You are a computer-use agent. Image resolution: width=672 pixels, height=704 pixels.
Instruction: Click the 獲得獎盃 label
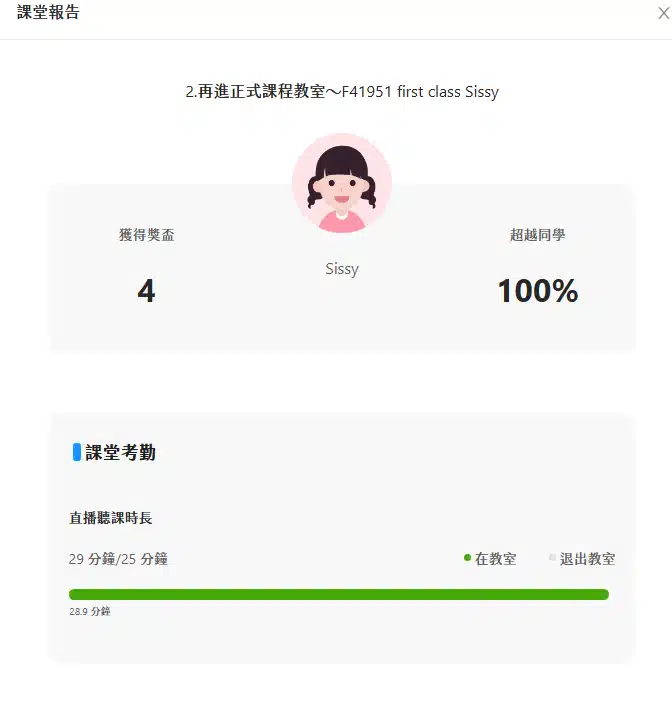[x=146, y=235]
